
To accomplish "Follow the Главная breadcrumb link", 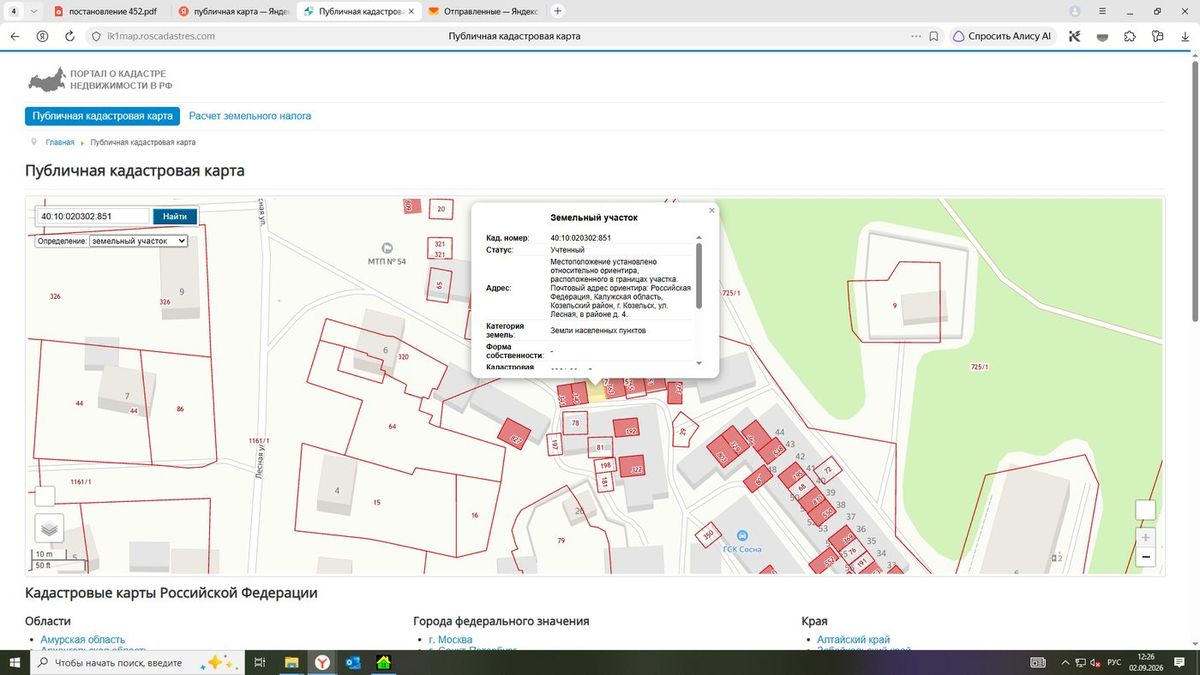I will point(60,143).
